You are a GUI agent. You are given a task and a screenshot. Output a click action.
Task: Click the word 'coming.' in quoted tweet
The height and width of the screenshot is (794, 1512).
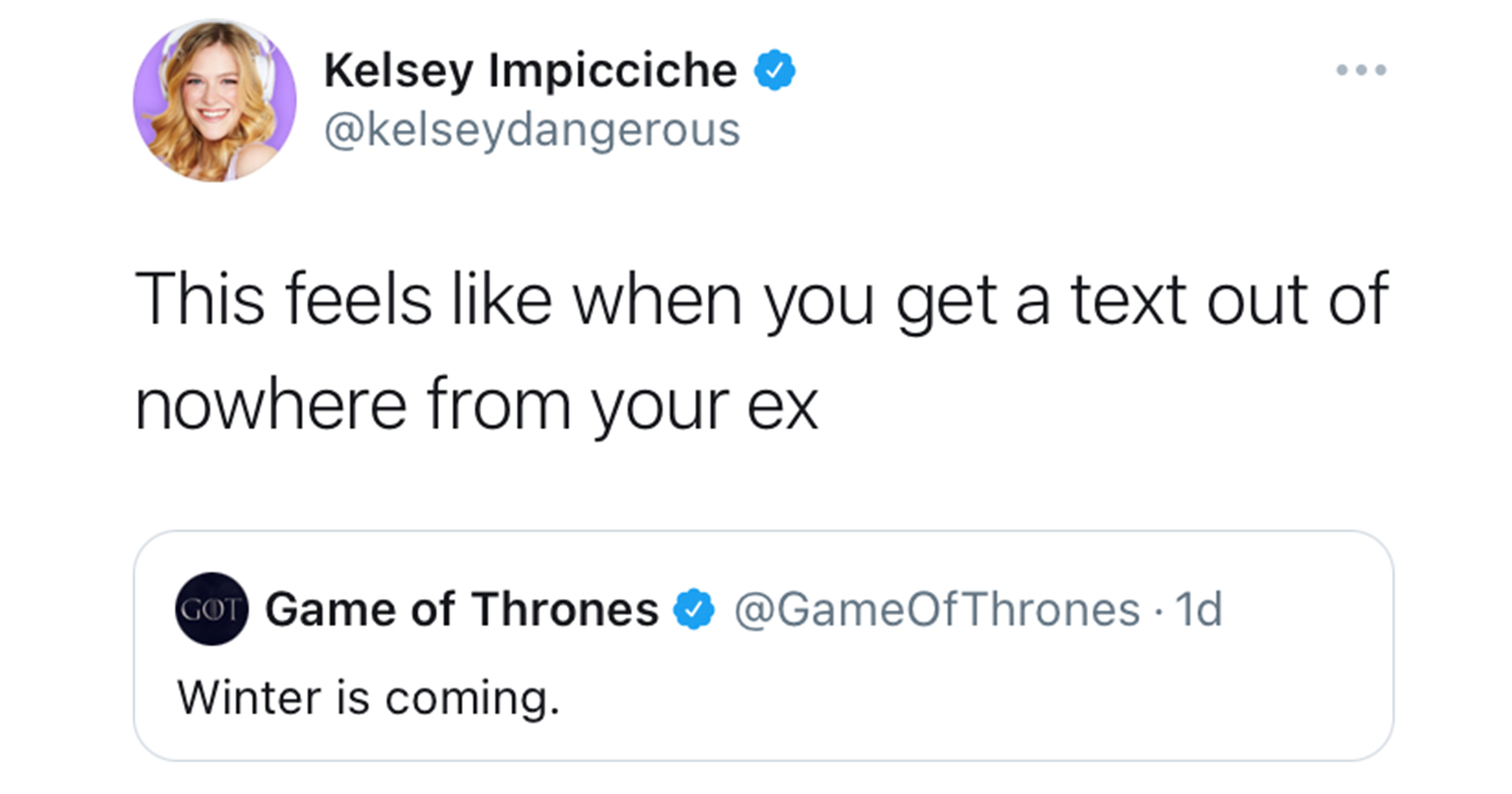(x=472, y=699)
